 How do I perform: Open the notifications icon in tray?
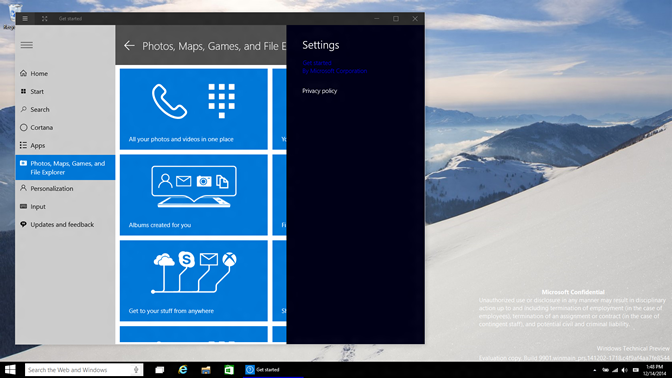[x=636, y=370]
